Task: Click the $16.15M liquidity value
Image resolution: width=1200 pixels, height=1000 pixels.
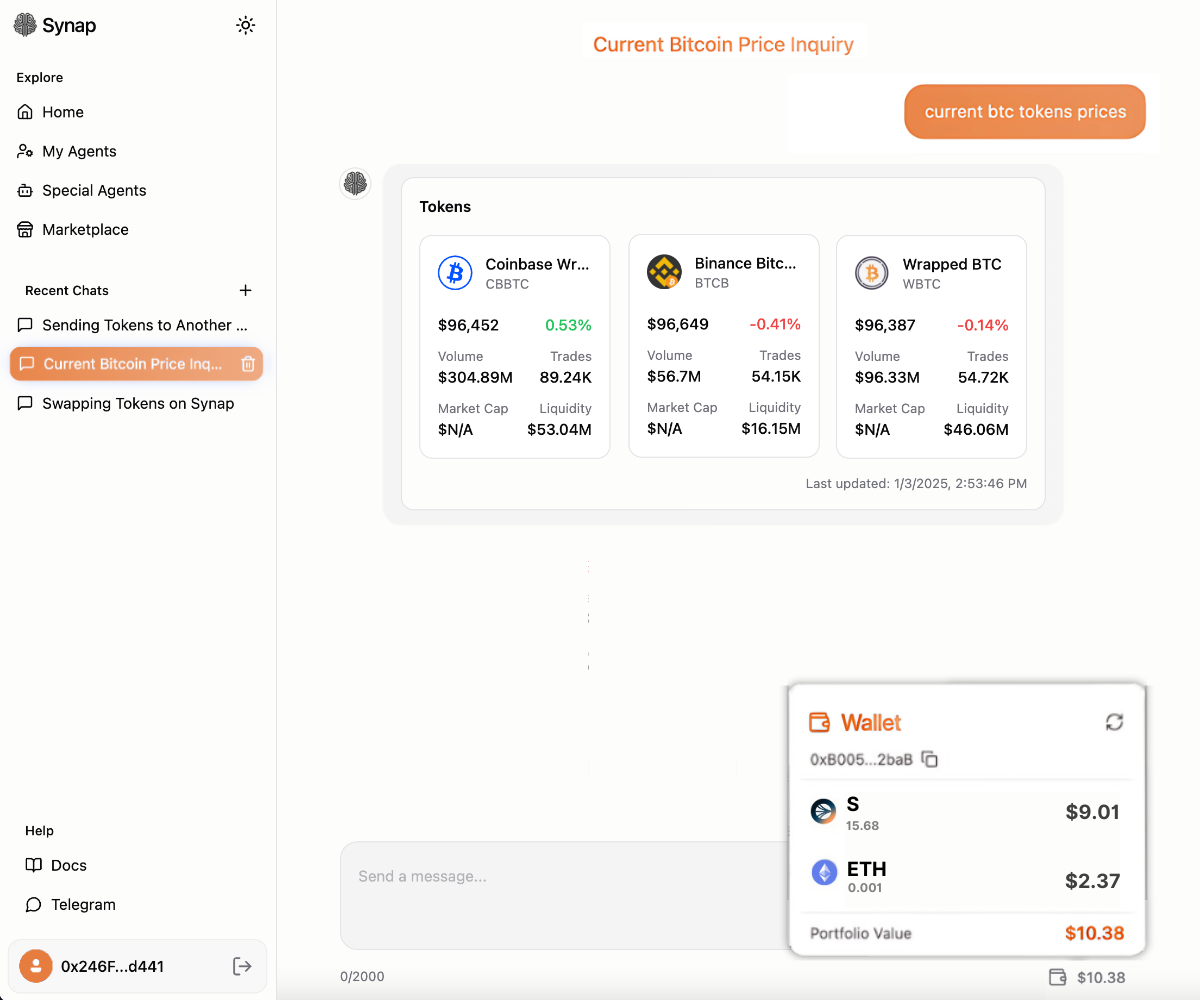Action: pyautogui.click(x=771, y=428)
